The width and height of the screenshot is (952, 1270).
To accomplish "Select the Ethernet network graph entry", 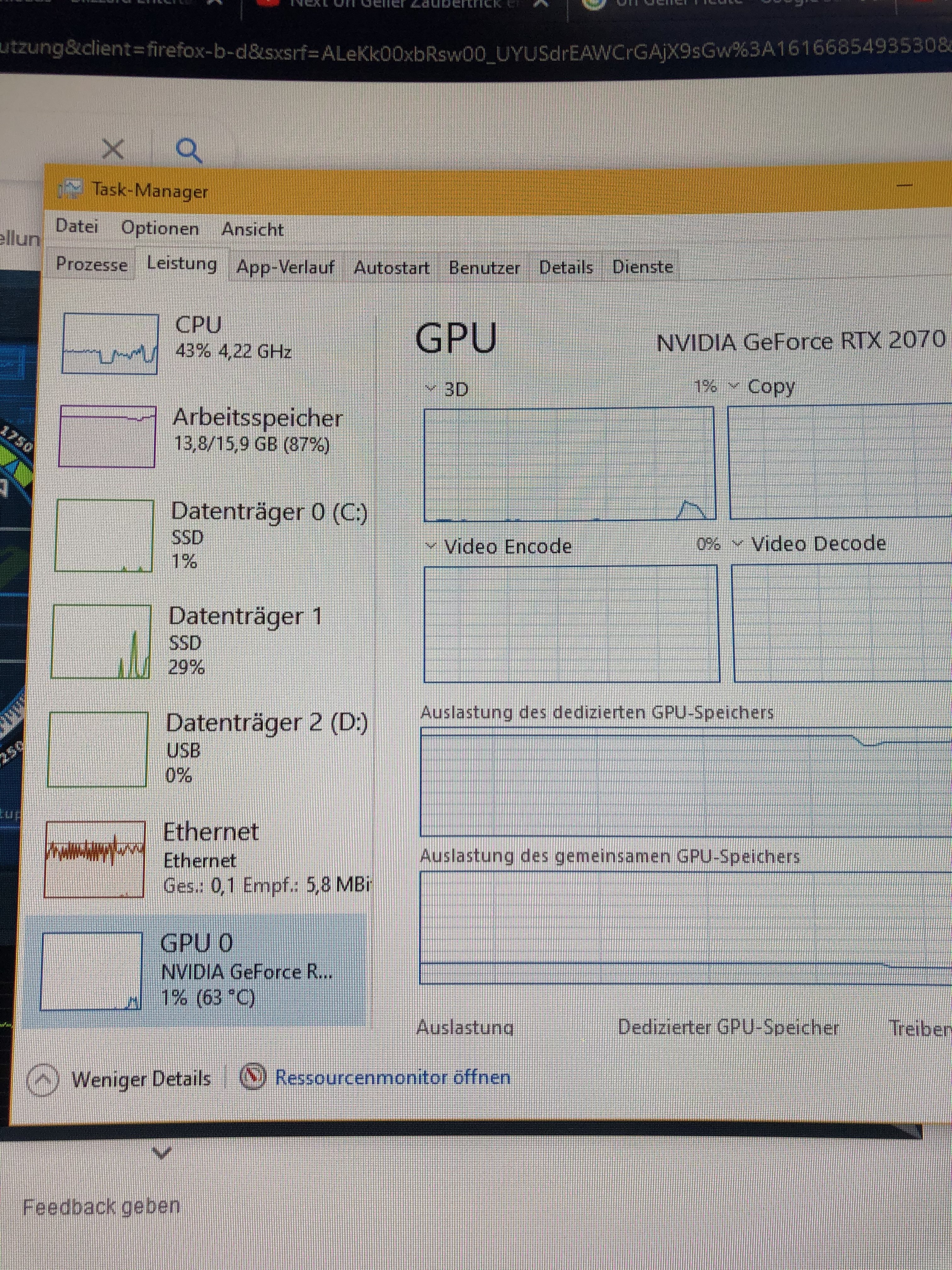I will tap(95, 859).
